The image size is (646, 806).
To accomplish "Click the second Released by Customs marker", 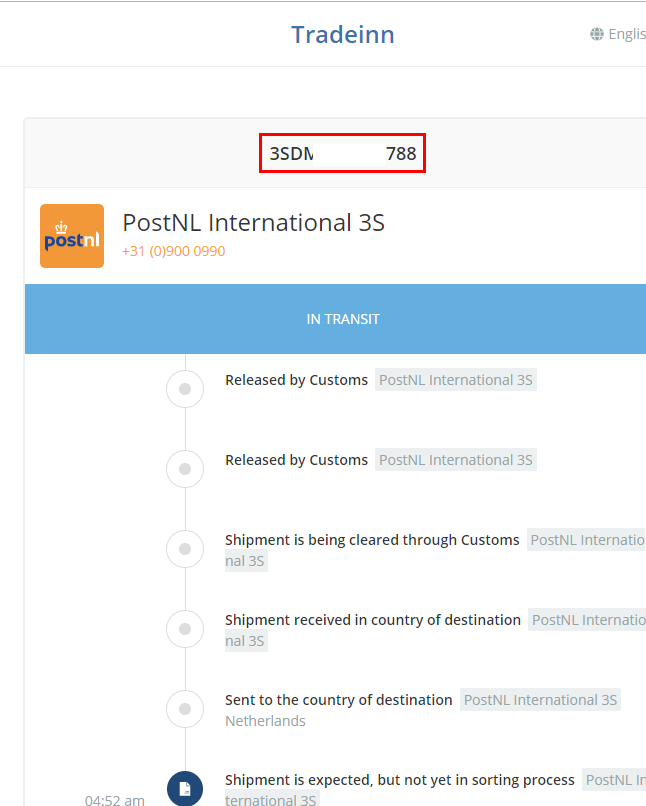I will tap(185, 469).
